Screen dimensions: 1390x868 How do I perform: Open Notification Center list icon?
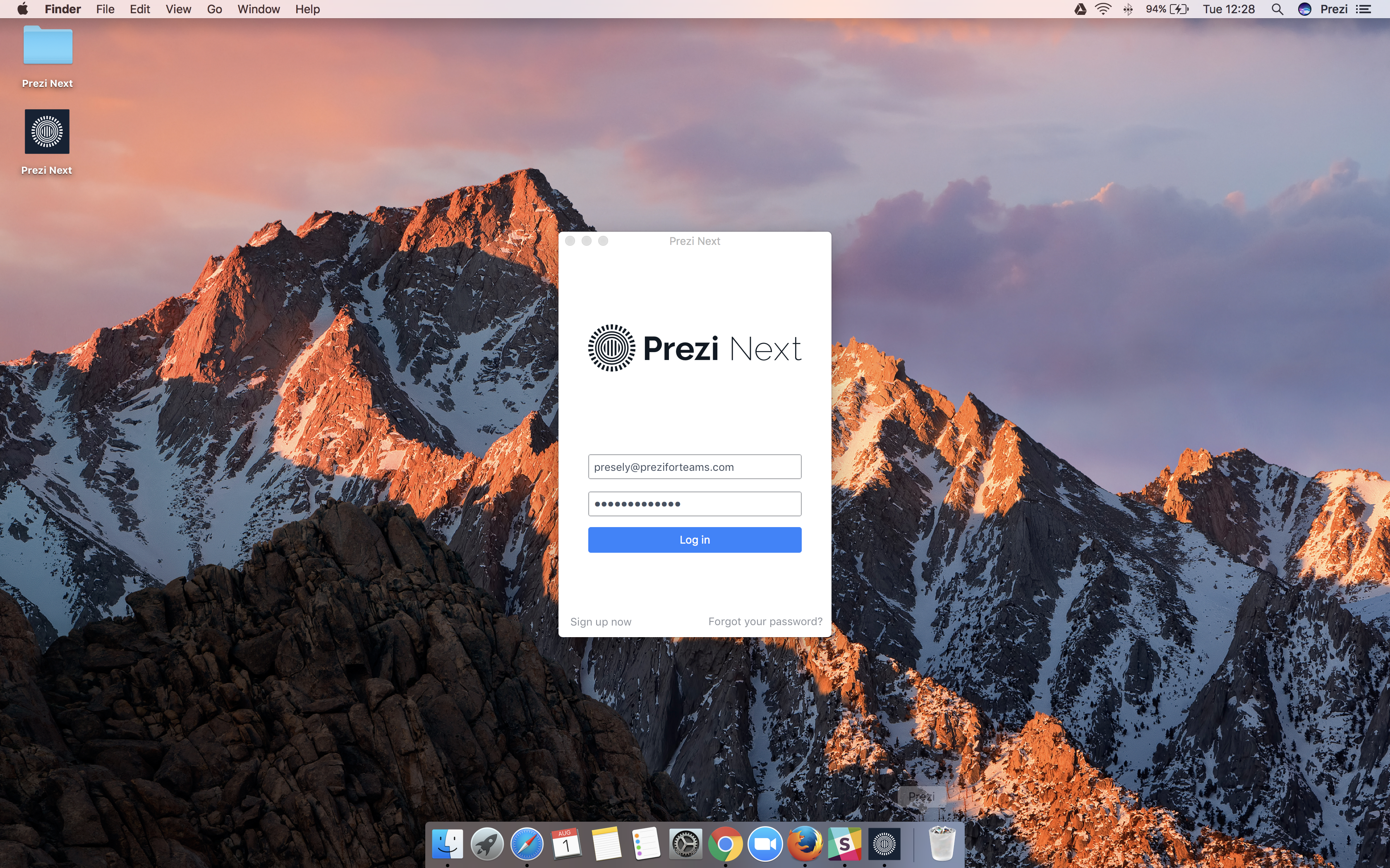[x=1364, y=9]
